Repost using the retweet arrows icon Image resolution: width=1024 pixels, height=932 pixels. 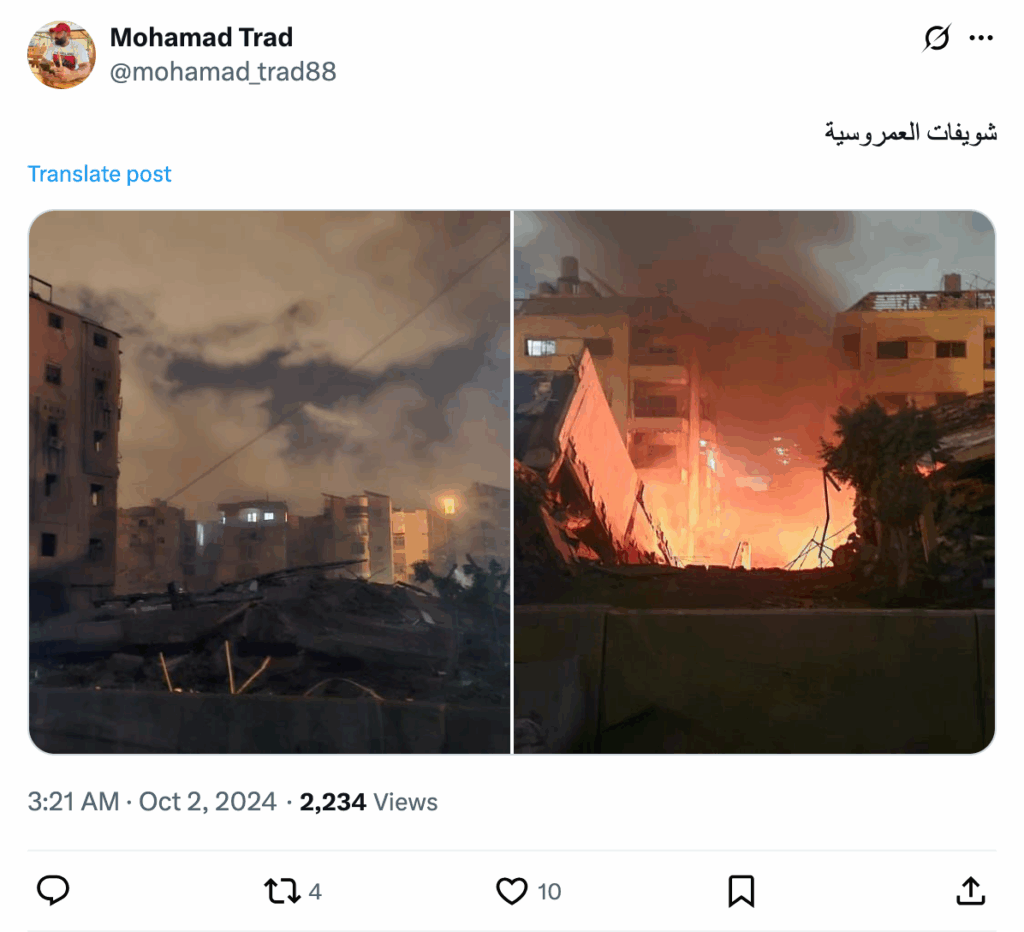tap(282, 891)
